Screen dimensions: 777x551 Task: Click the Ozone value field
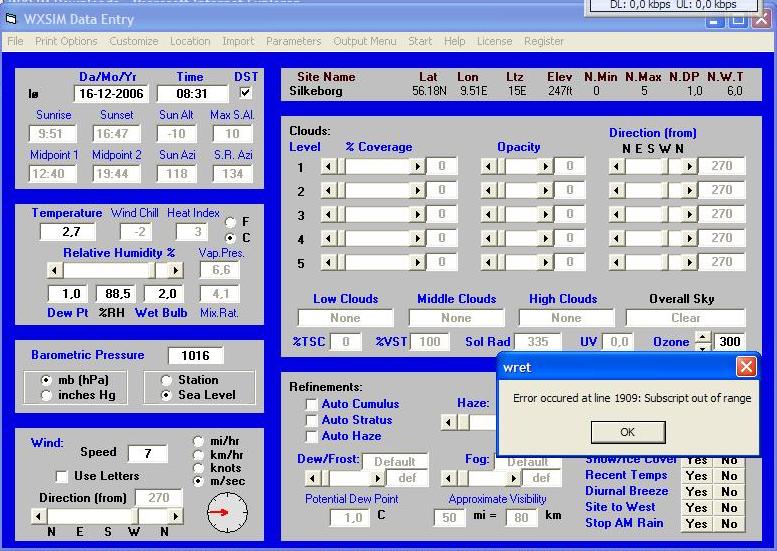click(x=729, y=341)
